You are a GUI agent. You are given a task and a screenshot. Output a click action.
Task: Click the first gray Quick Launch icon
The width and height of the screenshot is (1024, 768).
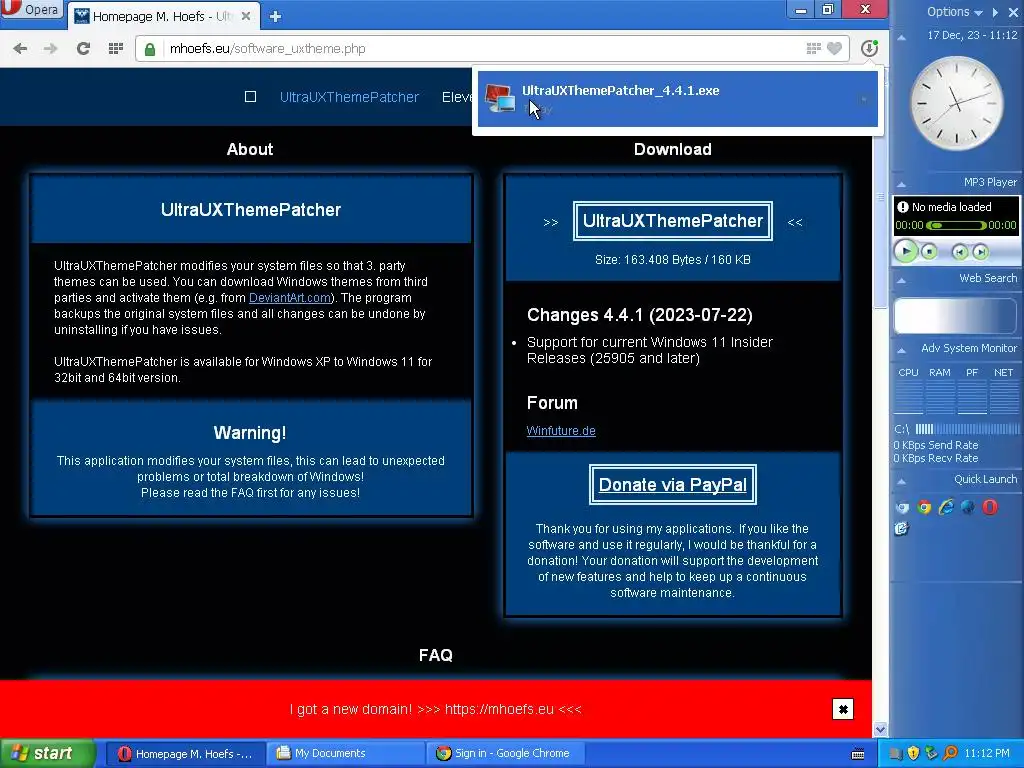pos(902,507)
